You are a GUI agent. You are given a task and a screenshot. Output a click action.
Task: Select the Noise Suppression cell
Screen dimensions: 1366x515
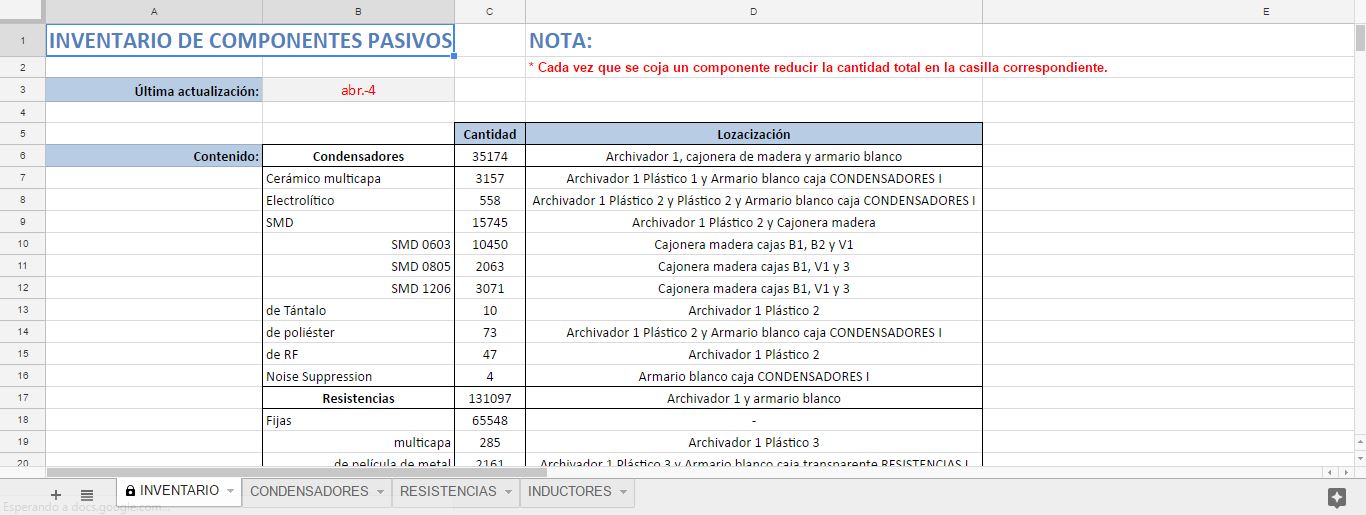click(358, 376)
